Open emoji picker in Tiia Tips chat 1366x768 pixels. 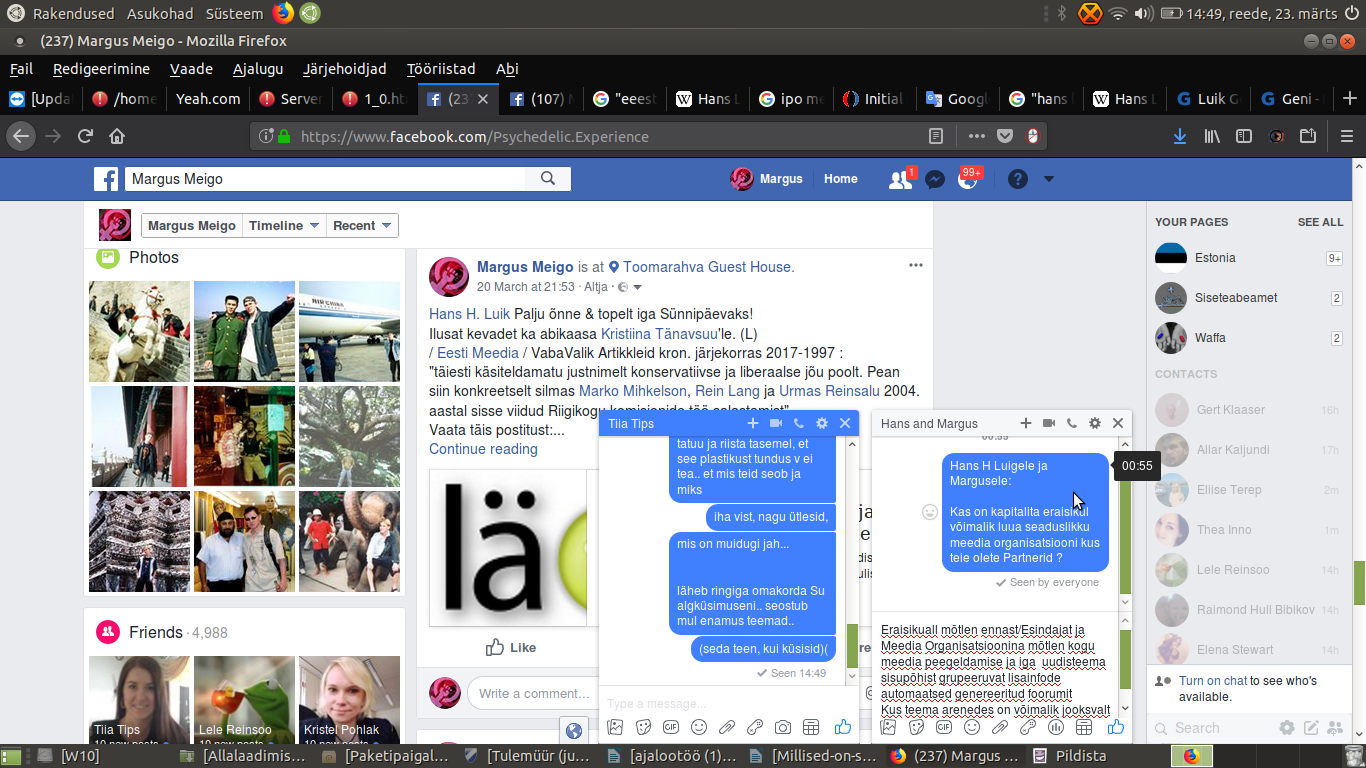(x=699, y=727)
